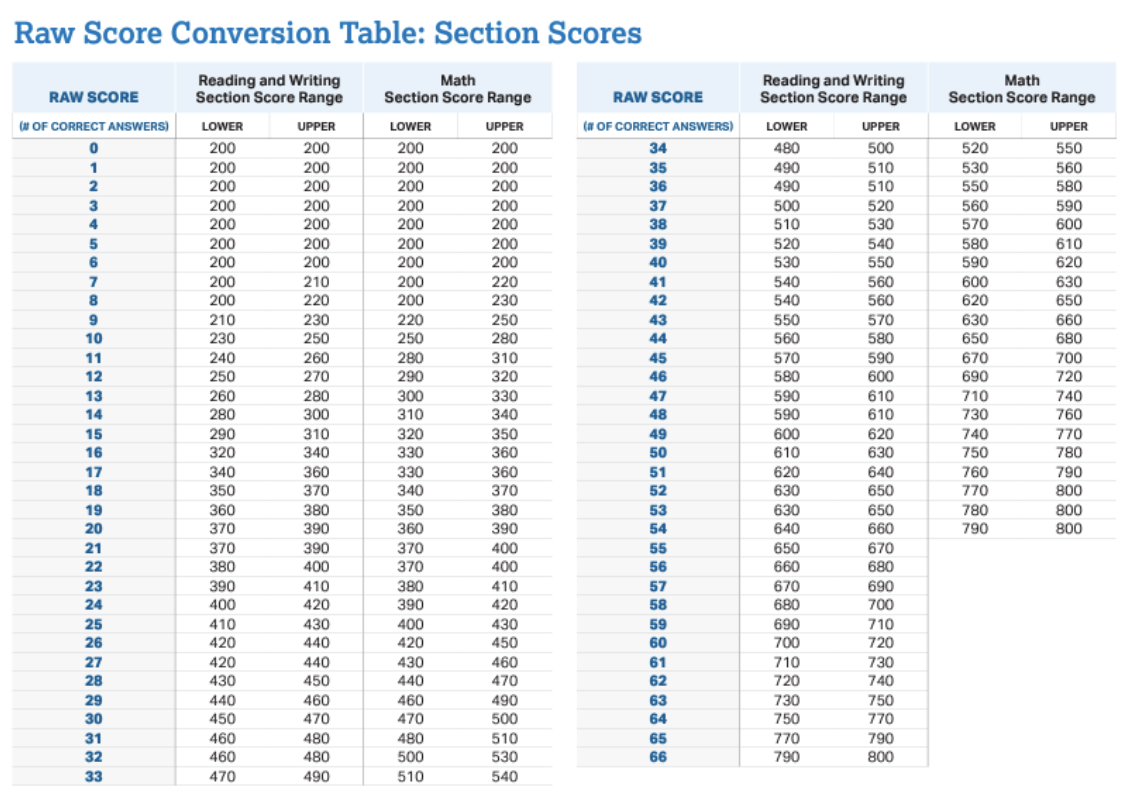Click right table's Reading and Writing header
The width and height of the screenshot is (1142, 796).
tap(833, 89)
